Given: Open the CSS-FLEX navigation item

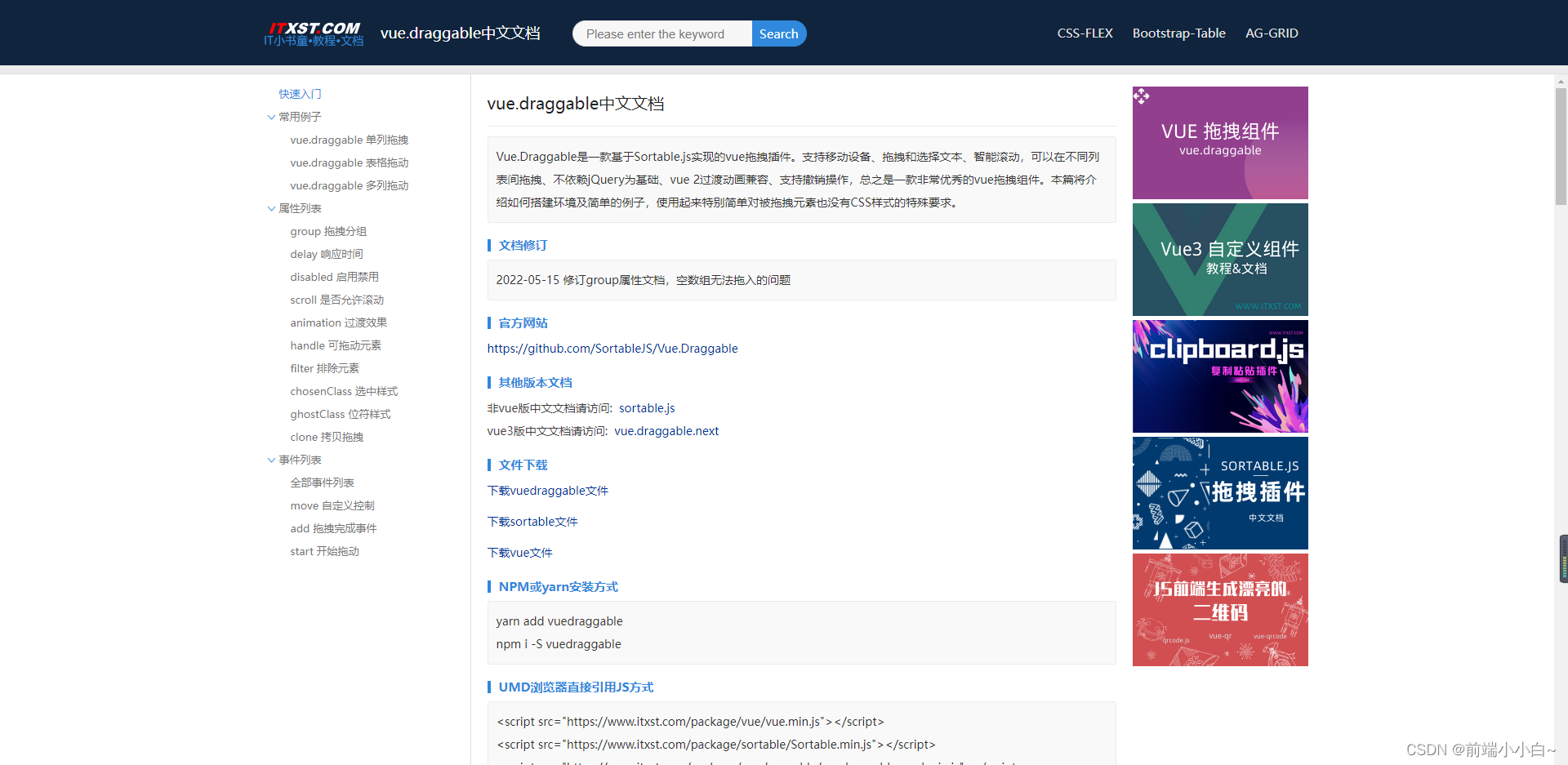Looking at the screenshot, I should [x=1085, y=33].
